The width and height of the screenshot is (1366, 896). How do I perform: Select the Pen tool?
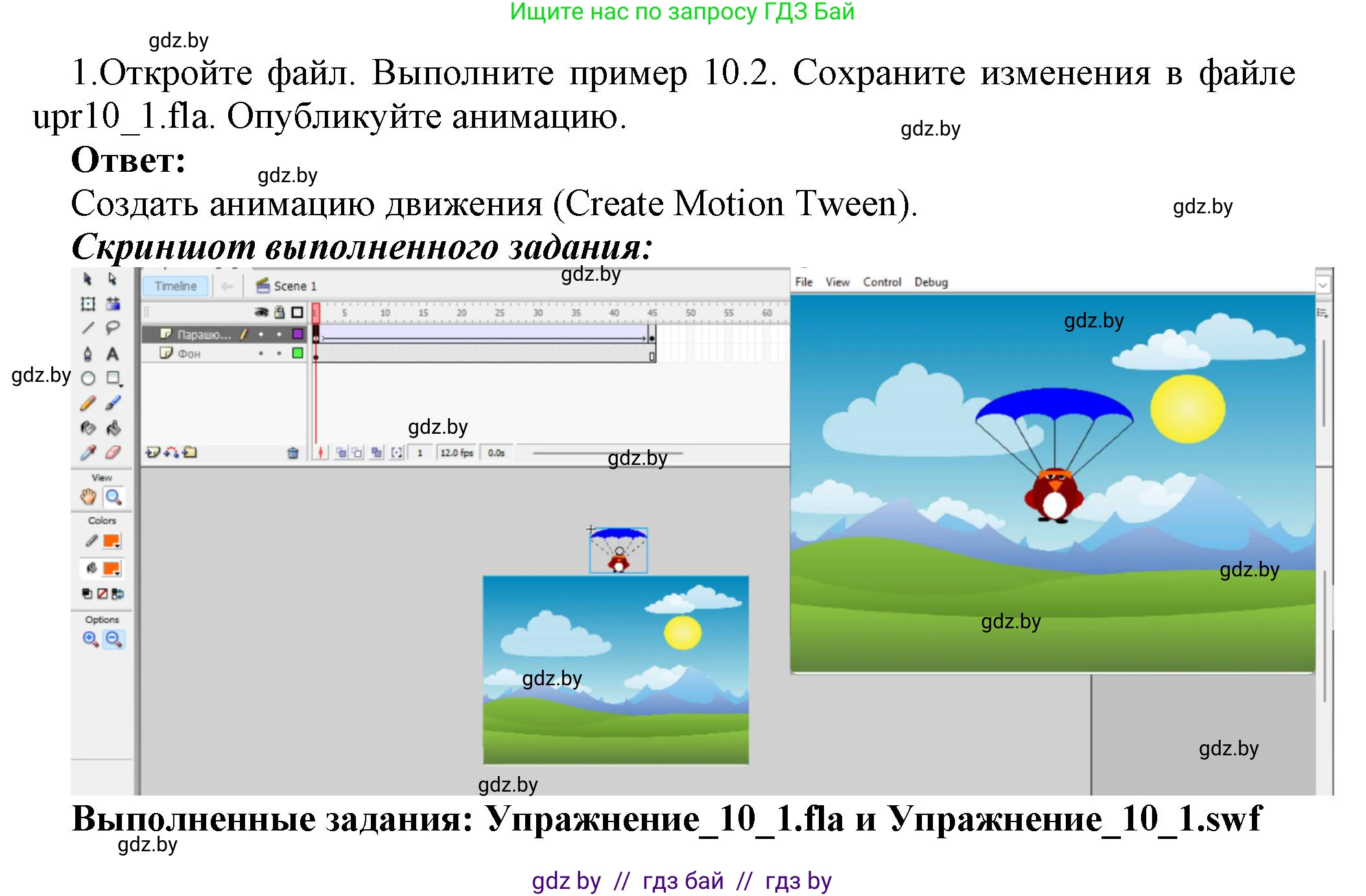tap(88, 353)
